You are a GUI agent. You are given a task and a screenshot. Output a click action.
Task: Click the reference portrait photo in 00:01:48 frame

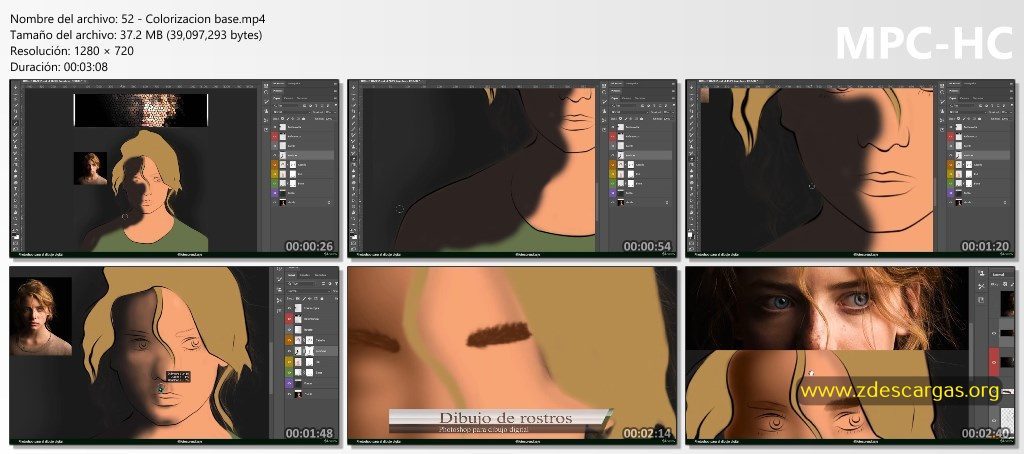pos(40,317)
